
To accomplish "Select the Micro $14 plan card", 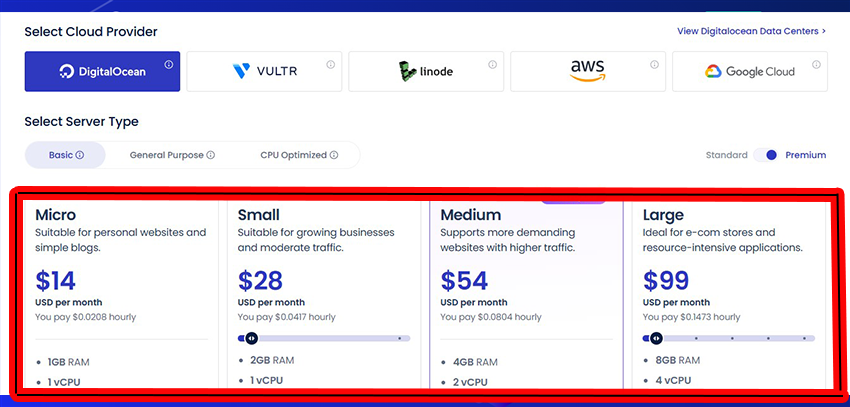I will coord(118,280).
